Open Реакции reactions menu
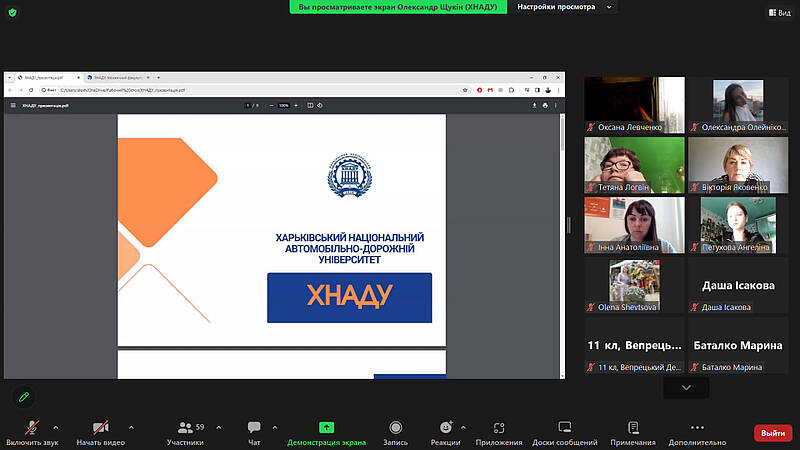The height and width of the screenshot is (450, 800). click(x=445, y=433)
